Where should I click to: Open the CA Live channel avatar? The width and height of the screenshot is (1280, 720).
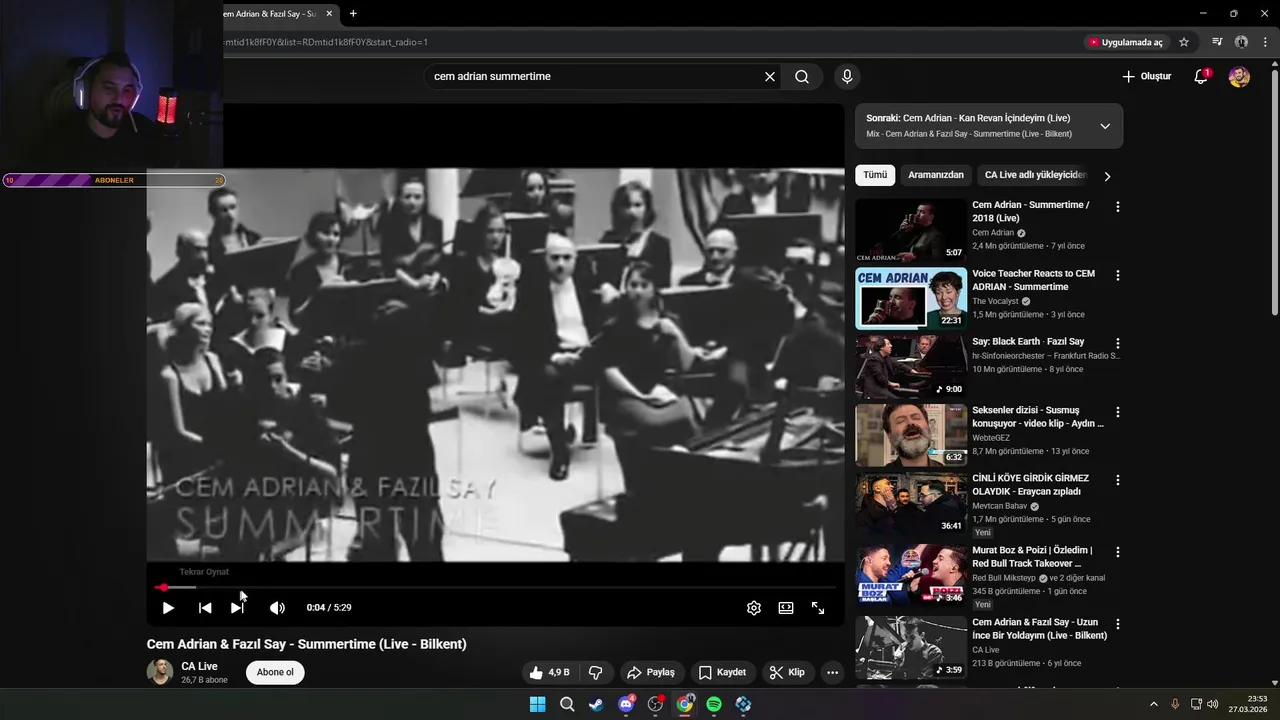click(160, 671)
